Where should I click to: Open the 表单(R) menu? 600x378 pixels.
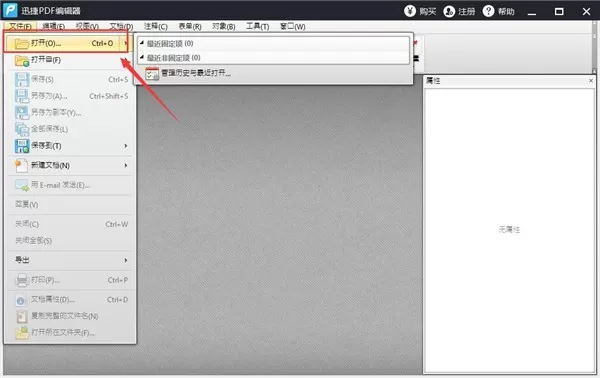click(x=190, y=26)
